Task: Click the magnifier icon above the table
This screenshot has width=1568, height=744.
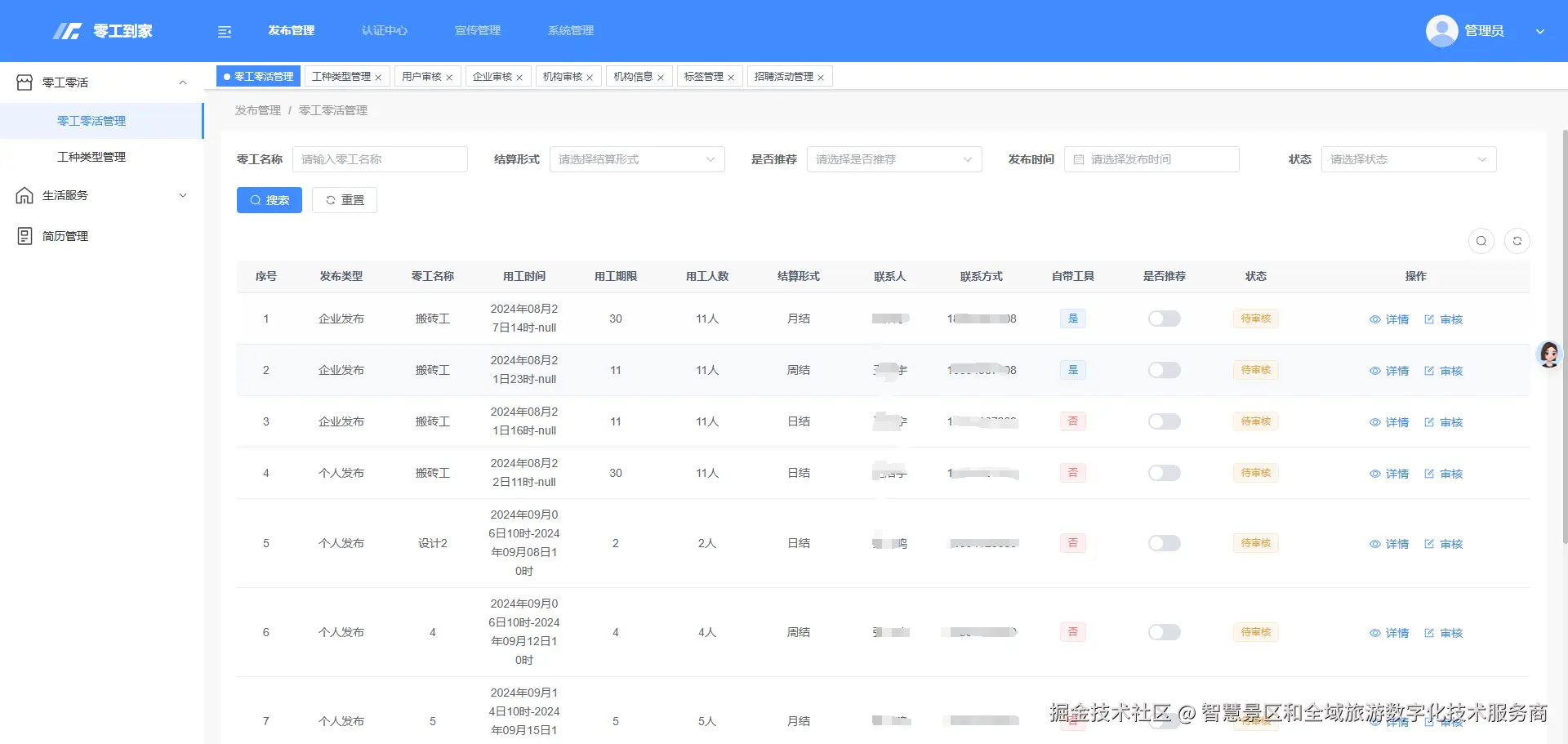Action: pos(1481,241)
